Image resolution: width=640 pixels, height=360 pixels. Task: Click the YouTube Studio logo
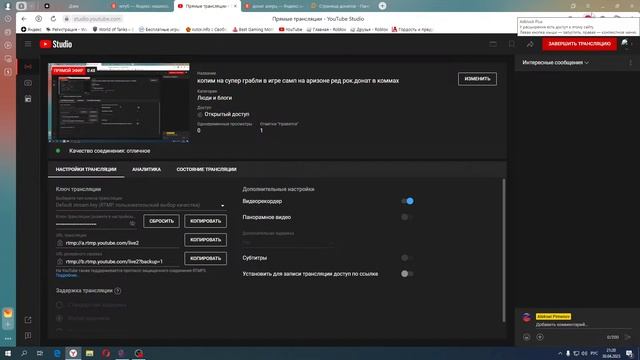[x=56, y=44]
